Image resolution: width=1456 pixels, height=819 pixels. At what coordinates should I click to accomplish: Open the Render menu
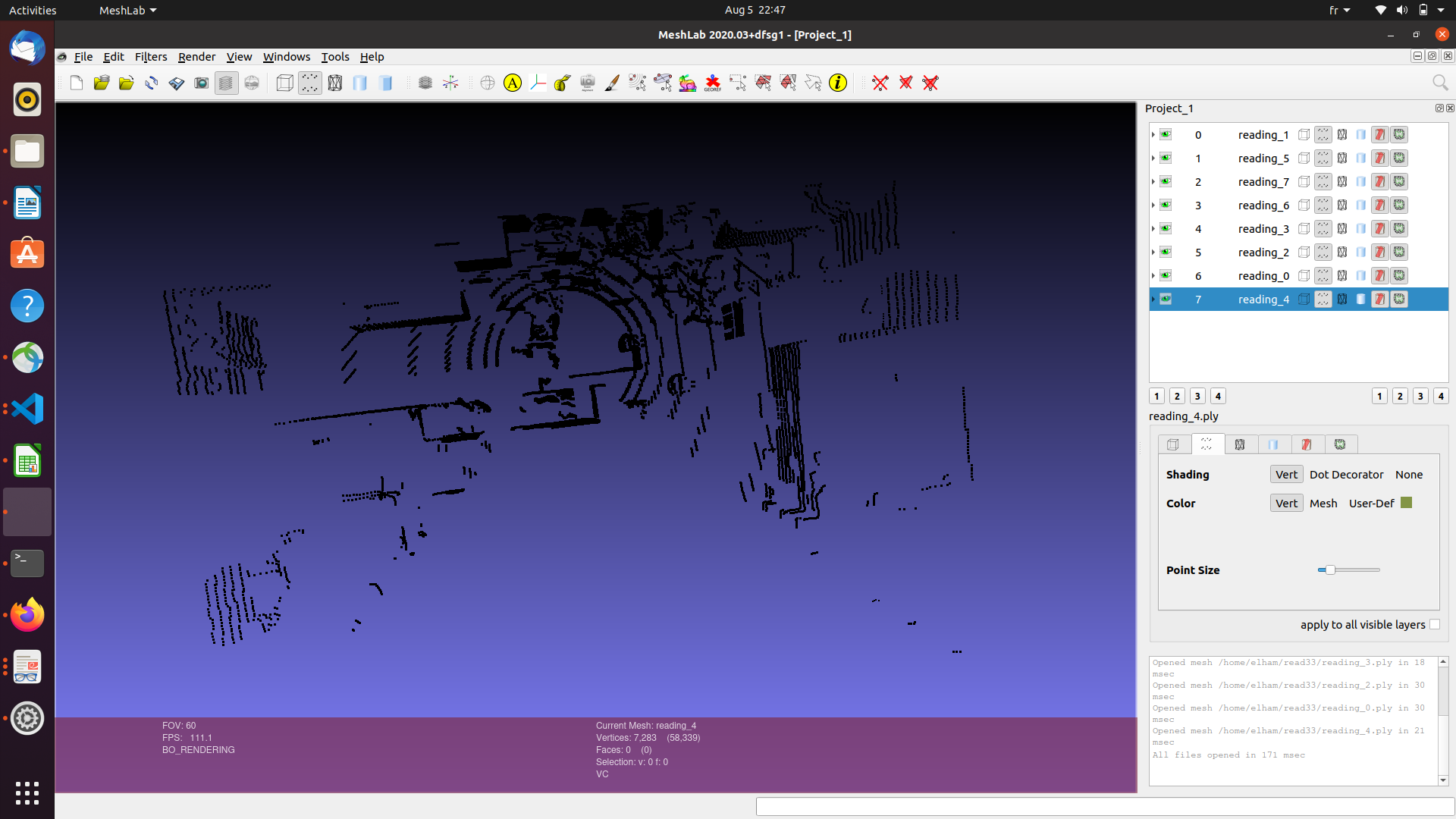pos(196,57)
